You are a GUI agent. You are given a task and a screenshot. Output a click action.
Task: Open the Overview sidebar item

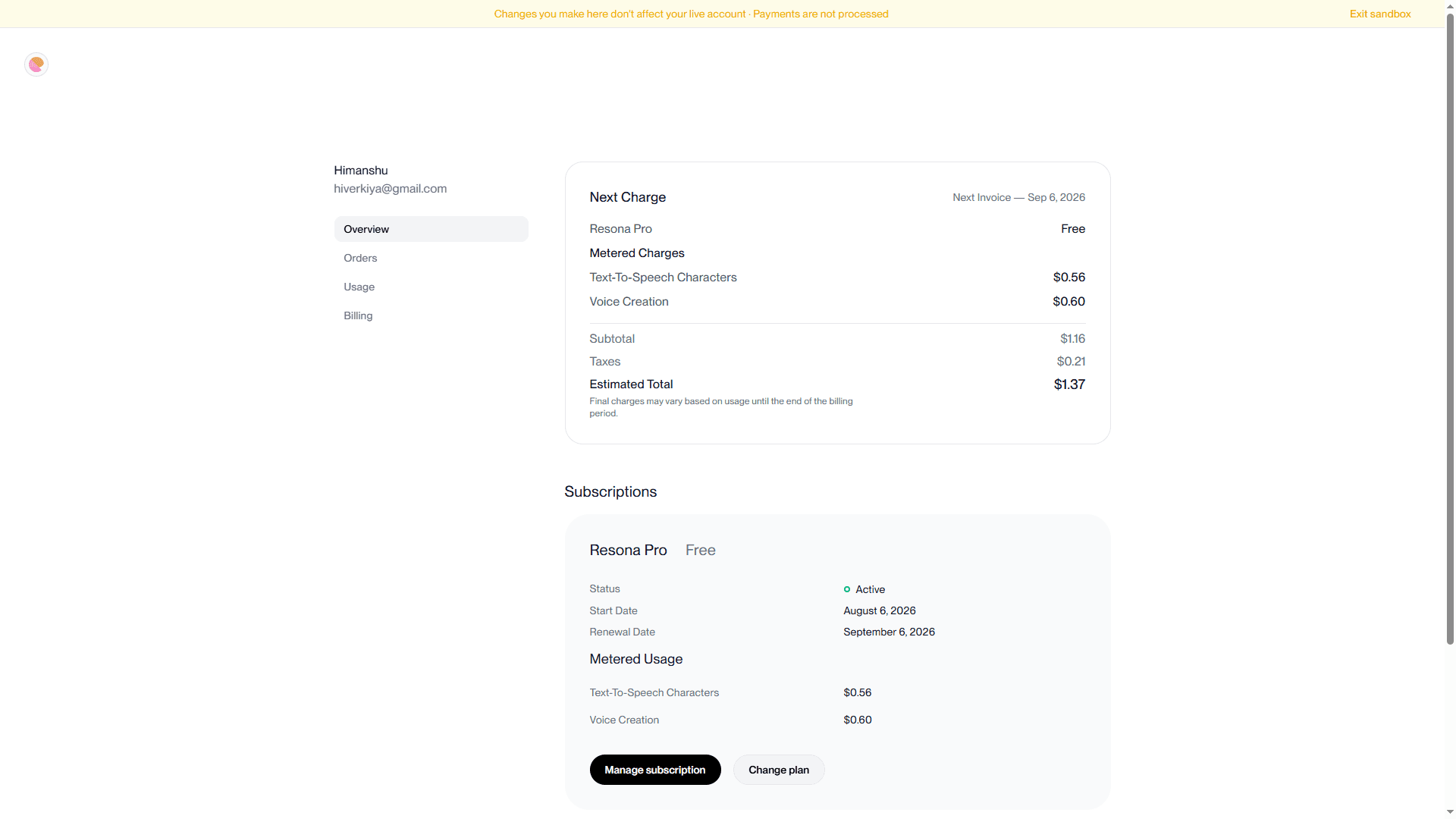click(x=431, y=229)
